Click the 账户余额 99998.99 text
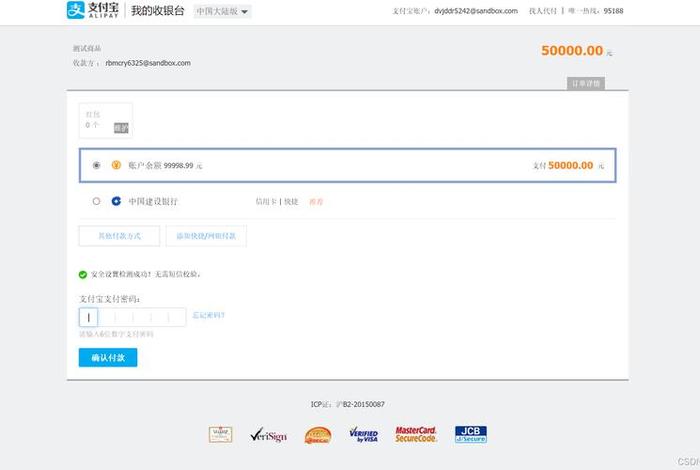 165,166
